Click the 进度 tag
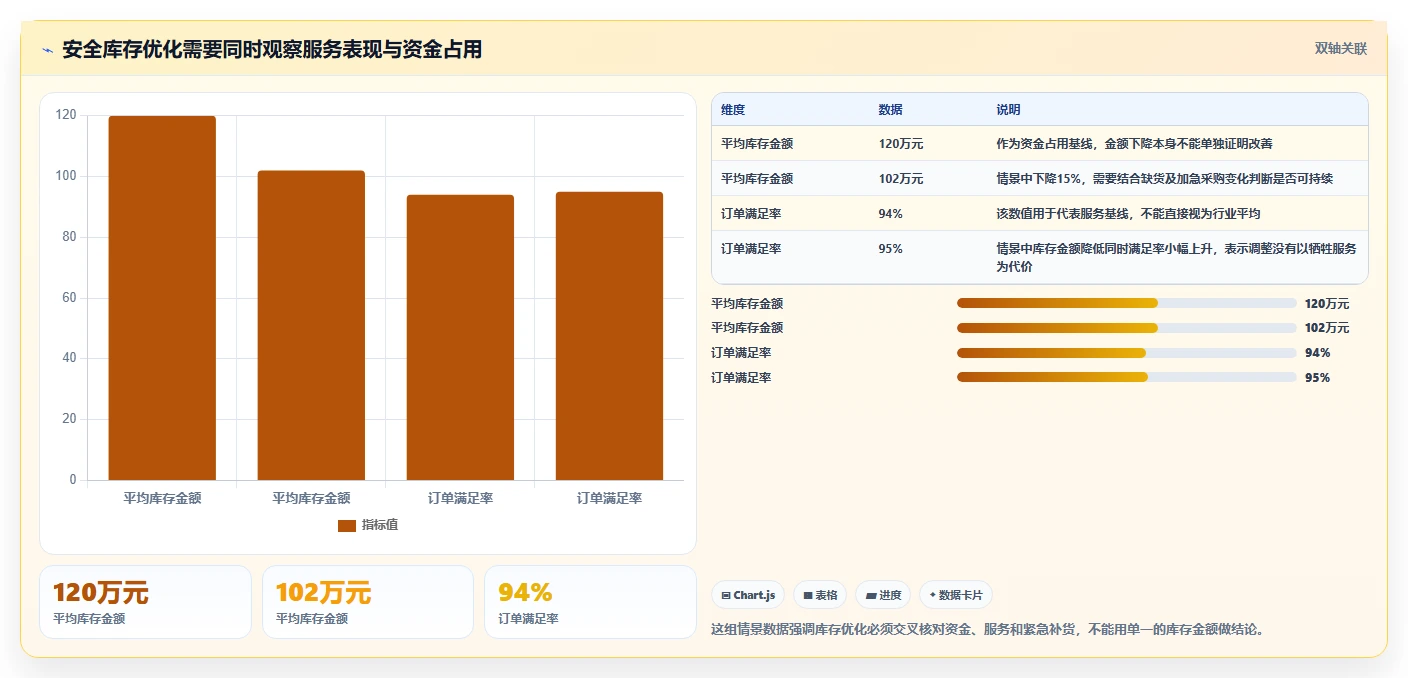 [883, 595]
